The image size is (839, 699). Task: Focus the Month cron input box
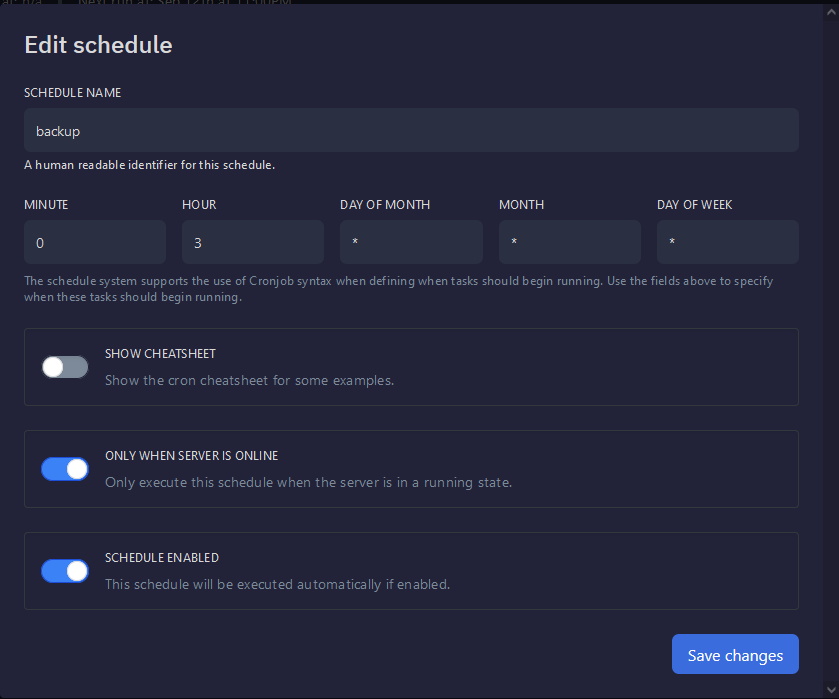(569, 243)
